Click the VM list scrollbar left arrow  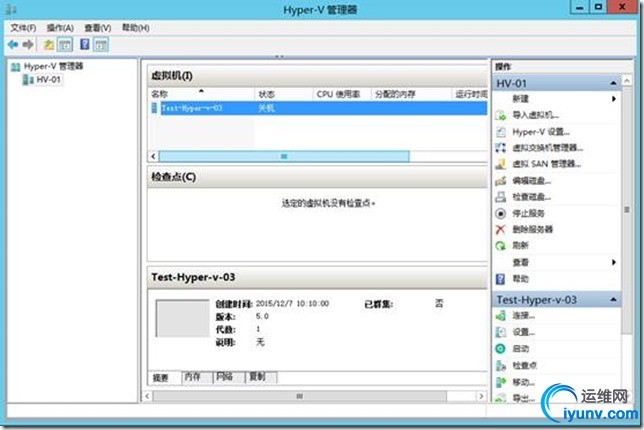point(153,156)
